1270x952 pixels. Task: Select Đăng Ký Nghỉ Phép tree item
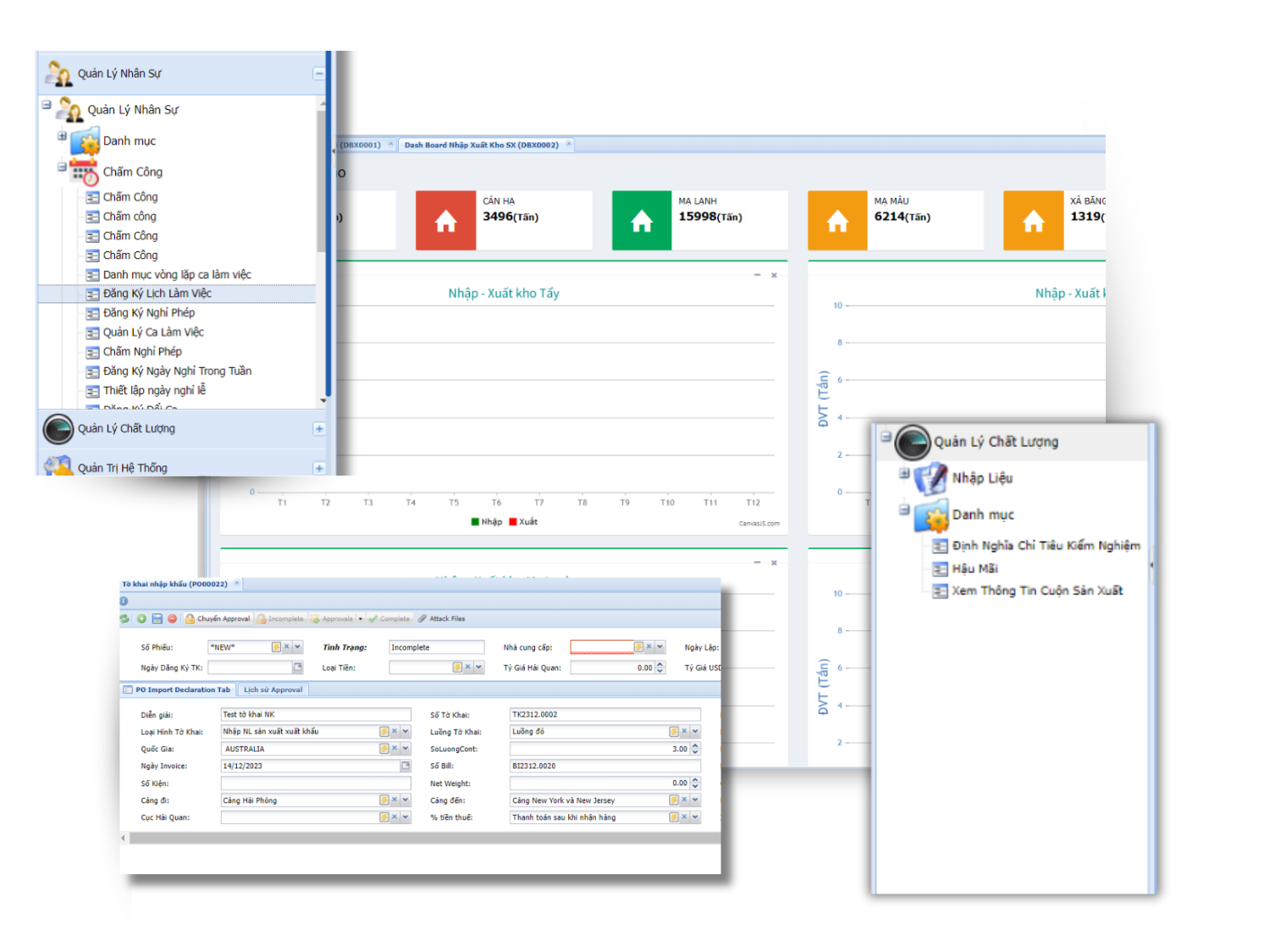(148, 313)
